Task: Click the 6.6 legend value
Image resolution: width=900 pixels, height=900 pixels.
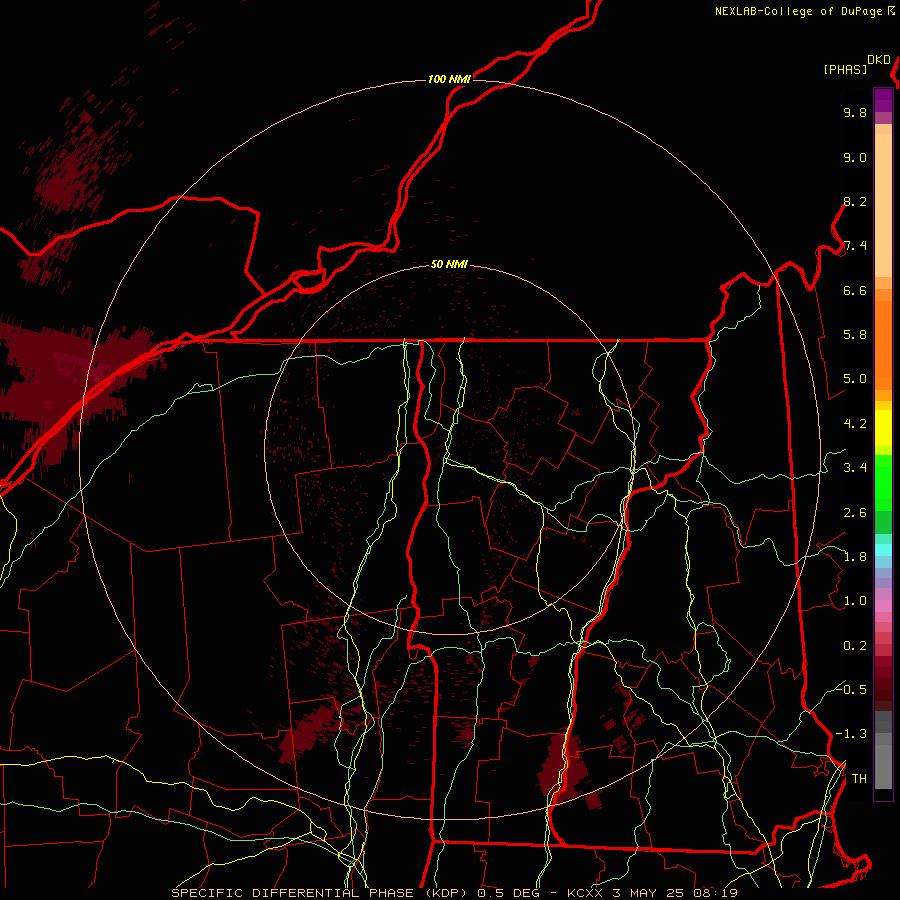Action: point(855,290)
